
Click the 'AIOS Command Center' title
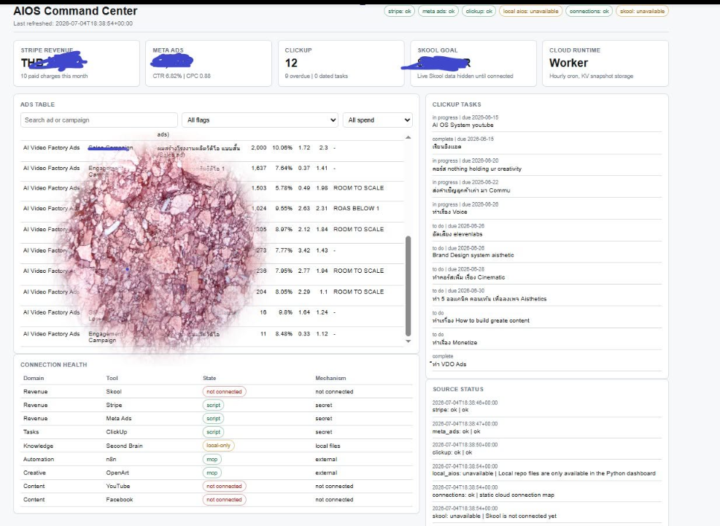75,11
